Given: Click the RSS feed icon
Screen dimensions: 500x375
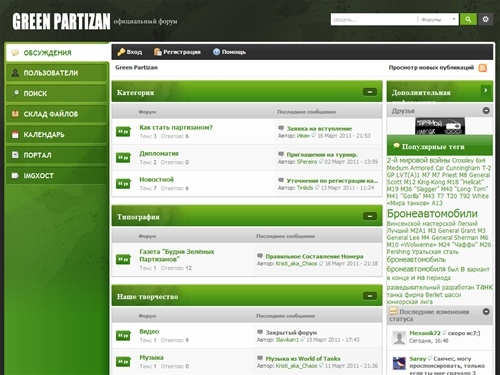Looking at the screenshot, I should (483, 68).
